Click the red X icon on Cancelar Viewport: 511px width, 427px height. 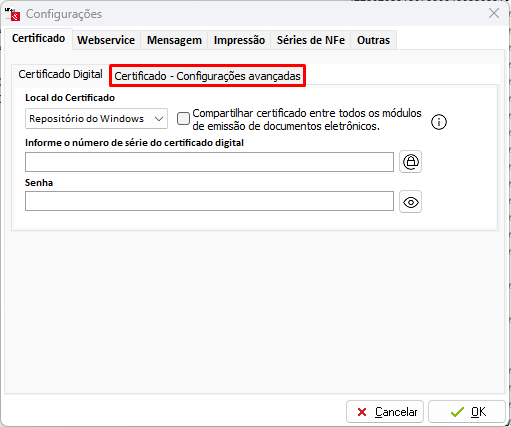(362, 412)
